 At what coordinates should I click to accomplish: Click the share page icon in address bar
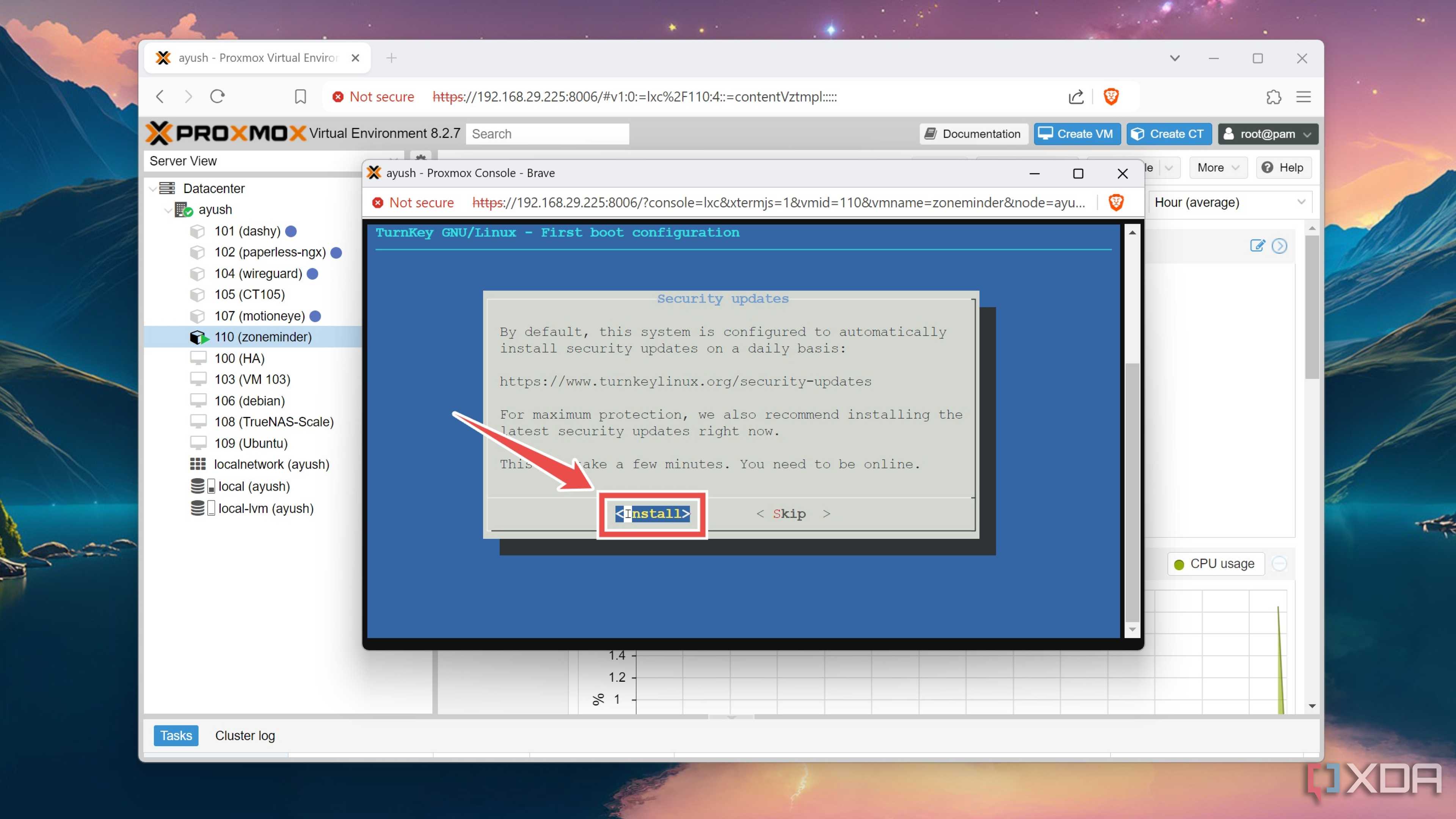tap(1076, 97)
